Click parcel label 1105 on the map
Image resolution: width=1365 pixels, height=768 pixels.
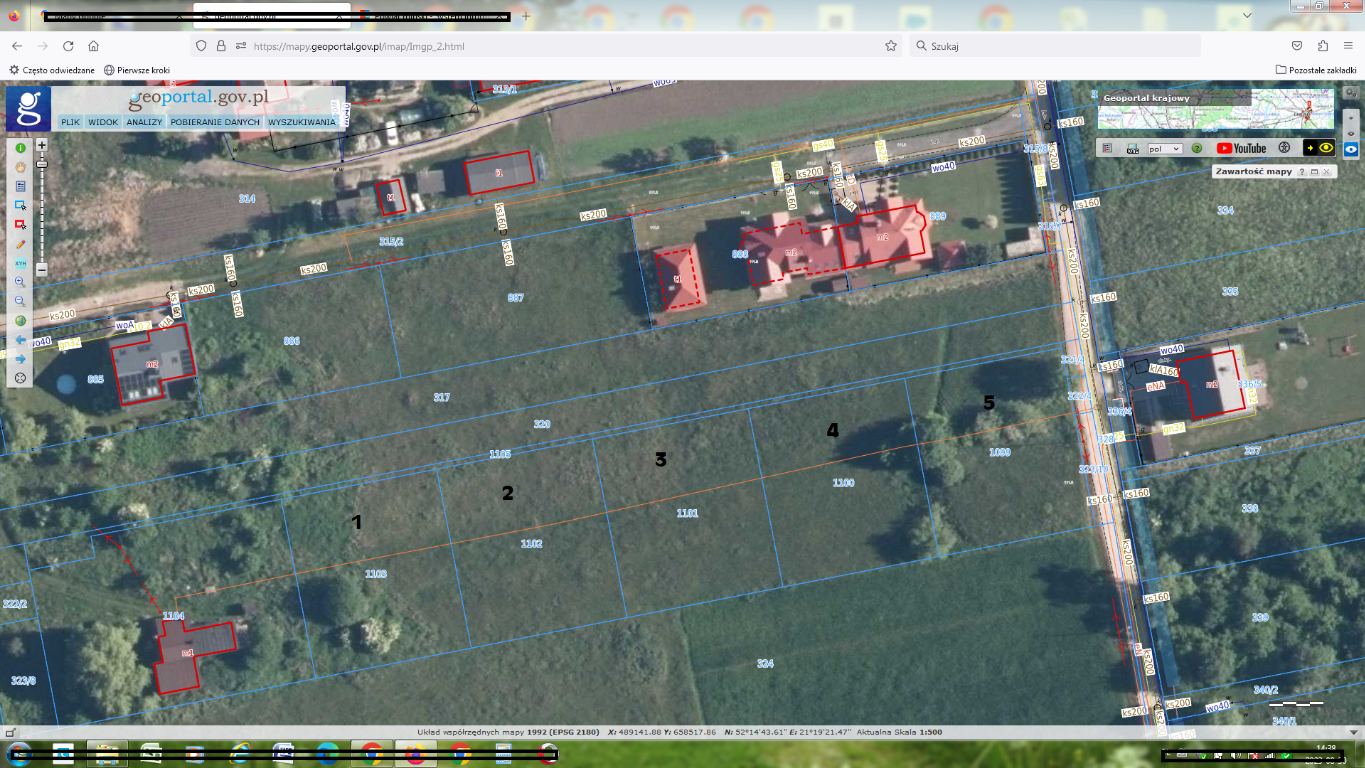[x=500, y=454]
